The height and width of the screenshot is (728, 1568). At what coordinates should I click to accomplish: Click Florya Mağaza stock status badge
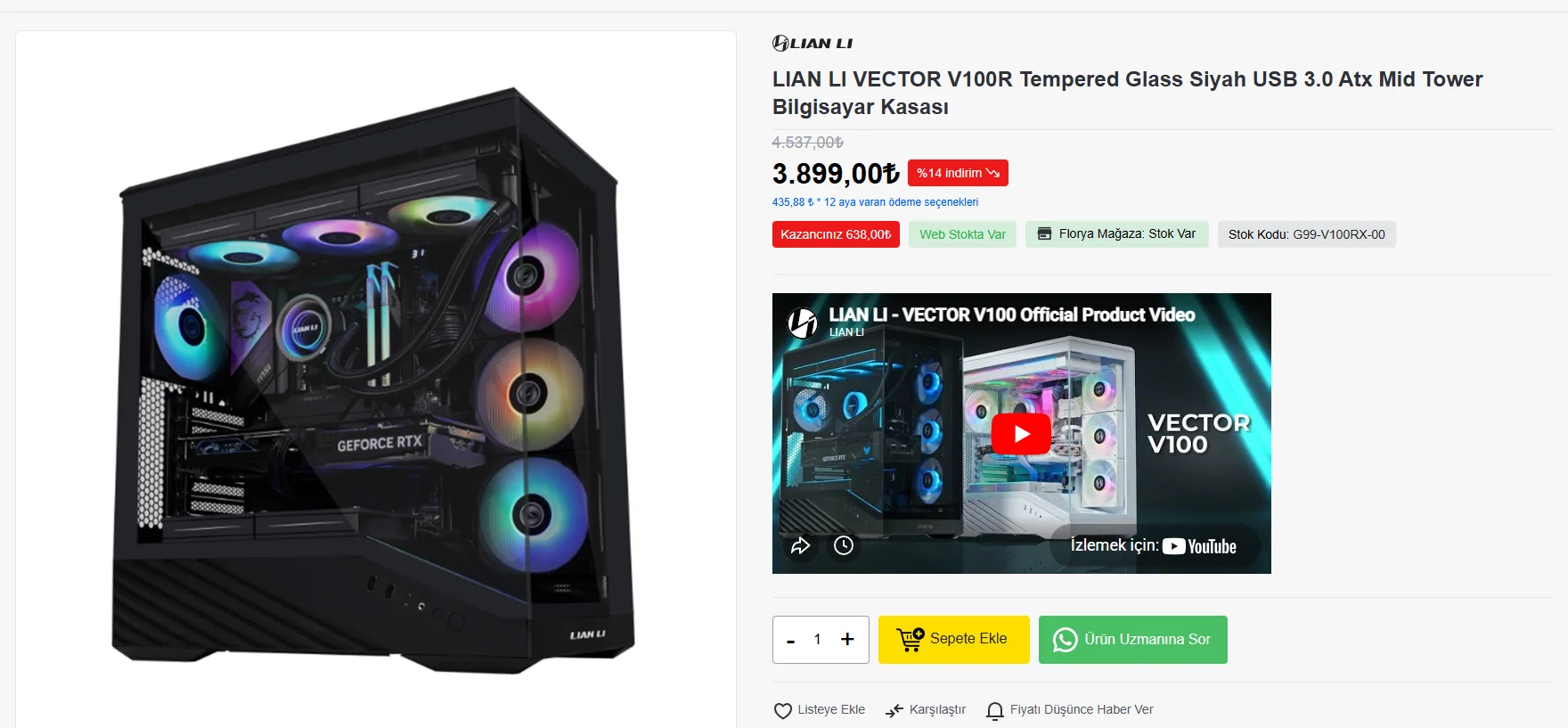click(x=1116, y=234)
